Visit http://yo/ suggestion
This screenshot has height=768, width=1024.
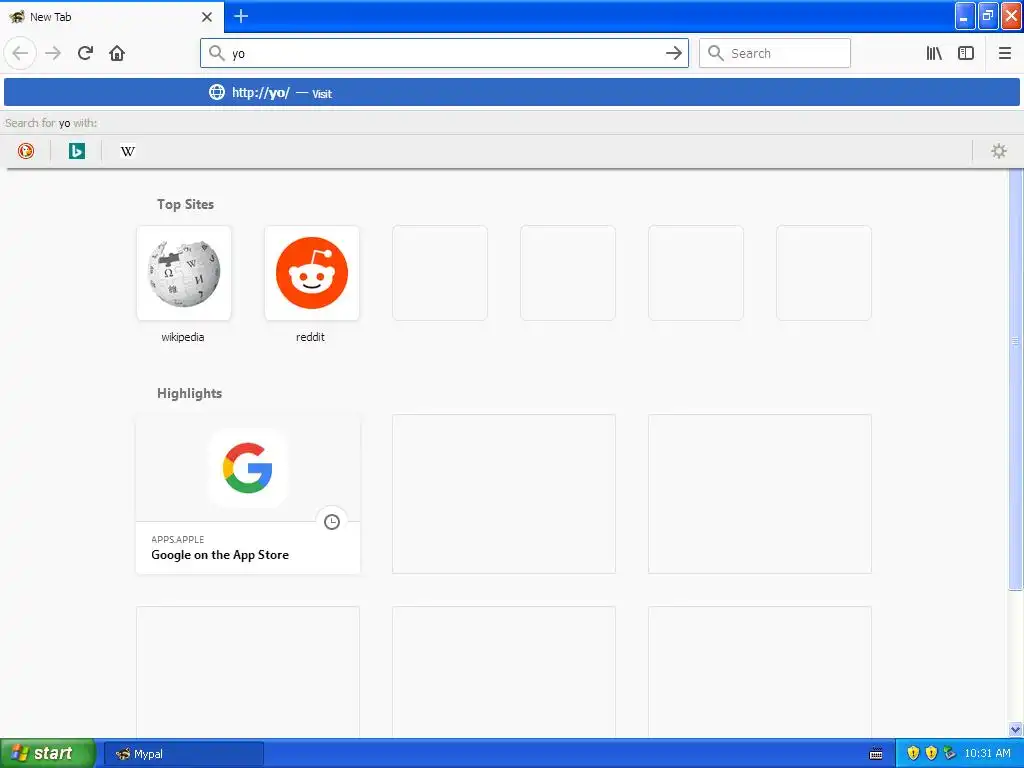tap(512, 93)
